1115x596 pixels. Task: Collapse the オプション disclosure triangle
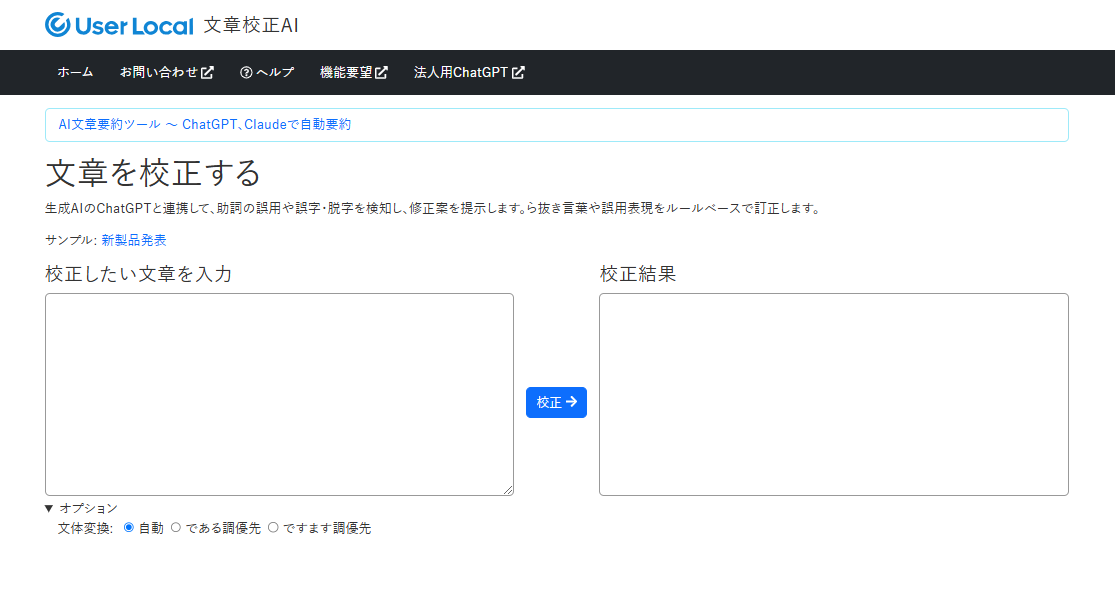coord(50,508)
